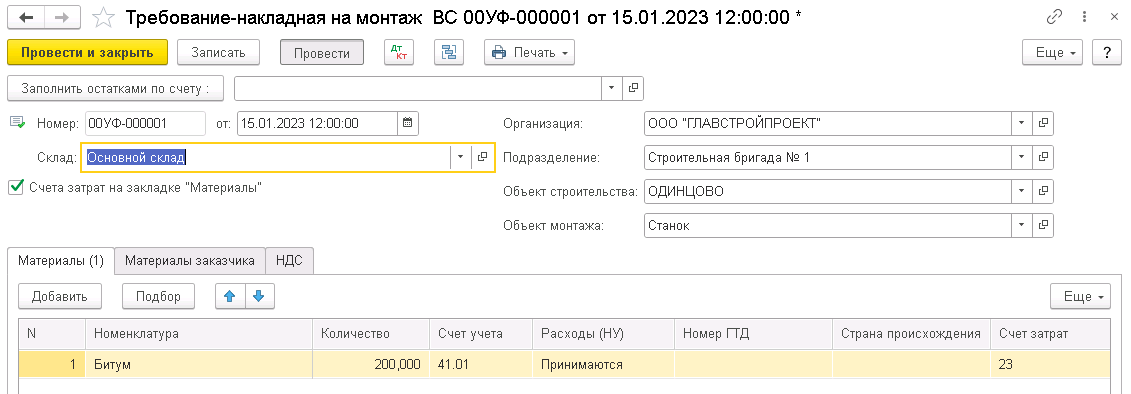Click the Склад field Основной склад

click(265, 157)
